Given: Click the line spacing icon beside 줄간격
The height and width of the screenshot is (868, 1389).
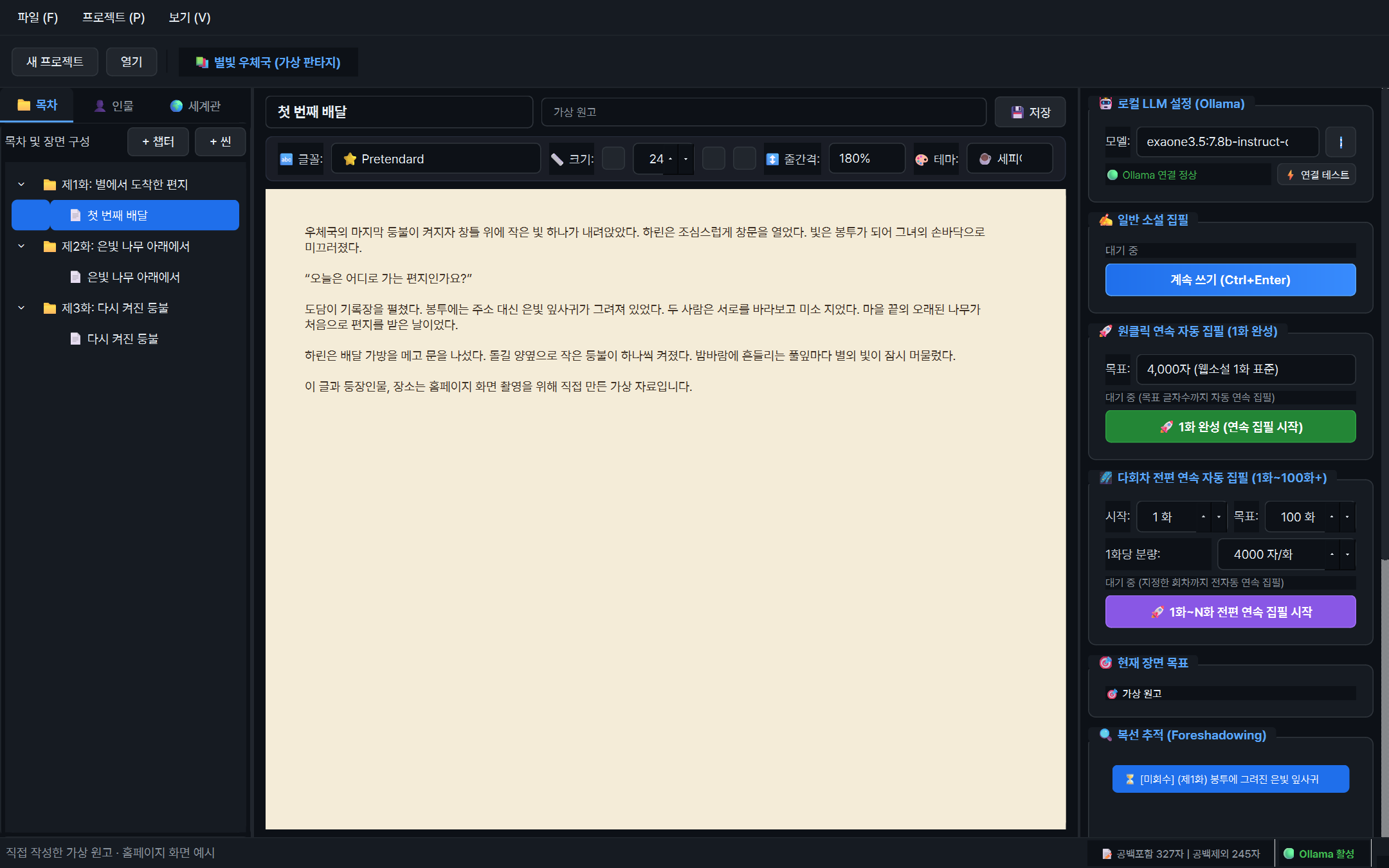Looking at the screenshot, I should (x=772, y=159).
